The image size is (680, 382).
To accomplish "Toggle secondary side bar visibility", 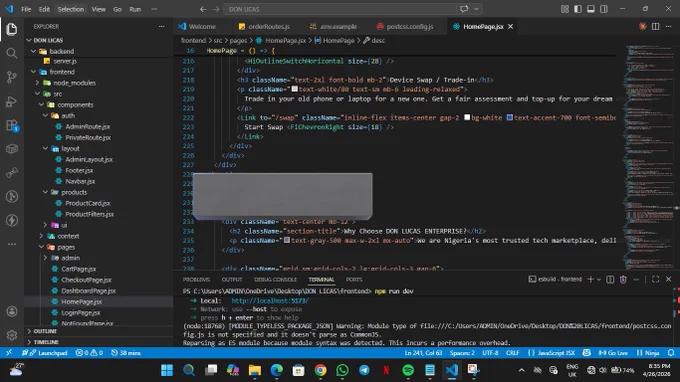I will point(604,9).
